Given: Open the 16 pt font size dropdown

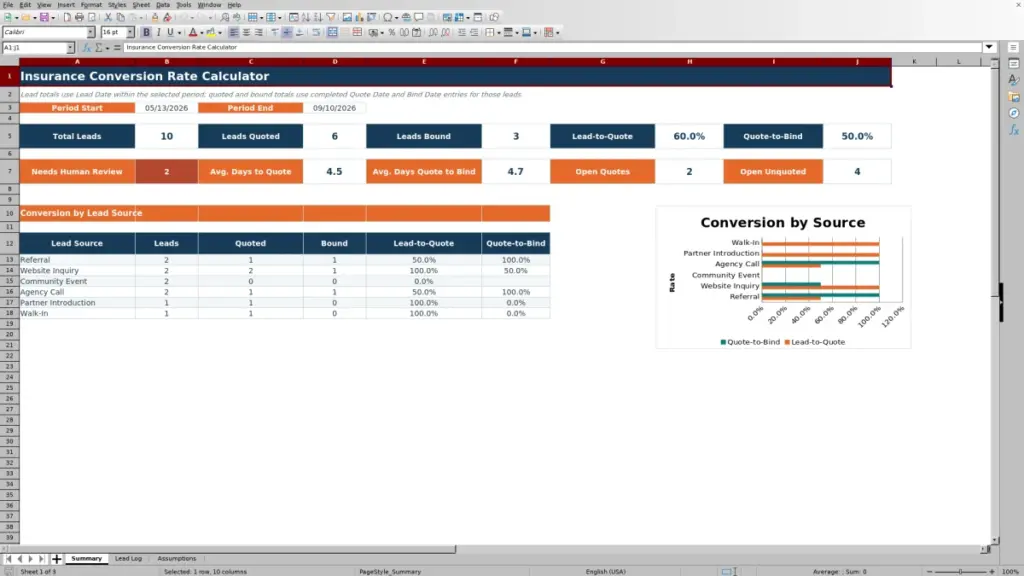Looking at the screenshot, I should (x=130, y=32).
